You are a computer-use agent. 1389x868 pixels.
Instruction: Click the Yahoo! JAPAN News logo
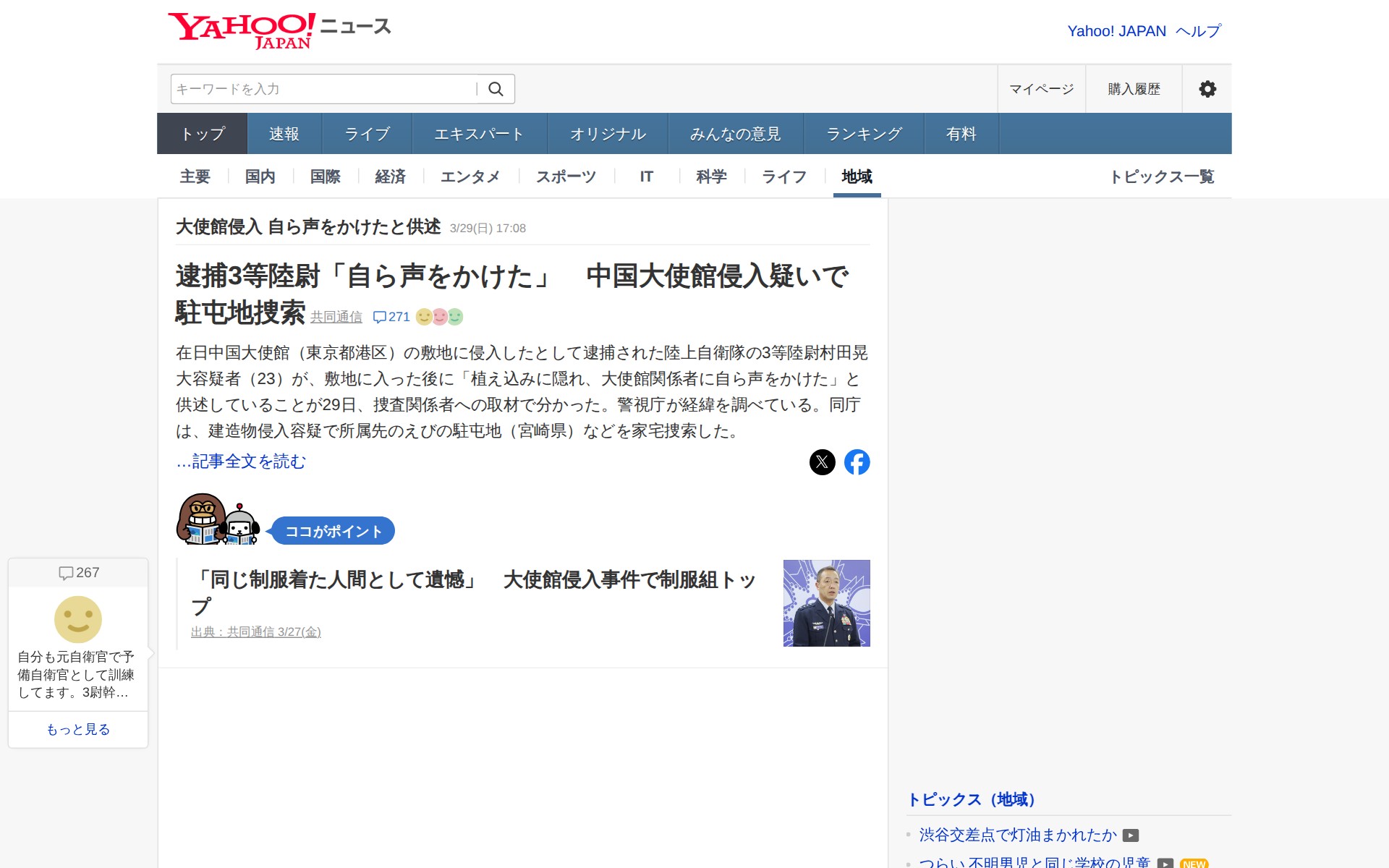(x=279, y=30)
